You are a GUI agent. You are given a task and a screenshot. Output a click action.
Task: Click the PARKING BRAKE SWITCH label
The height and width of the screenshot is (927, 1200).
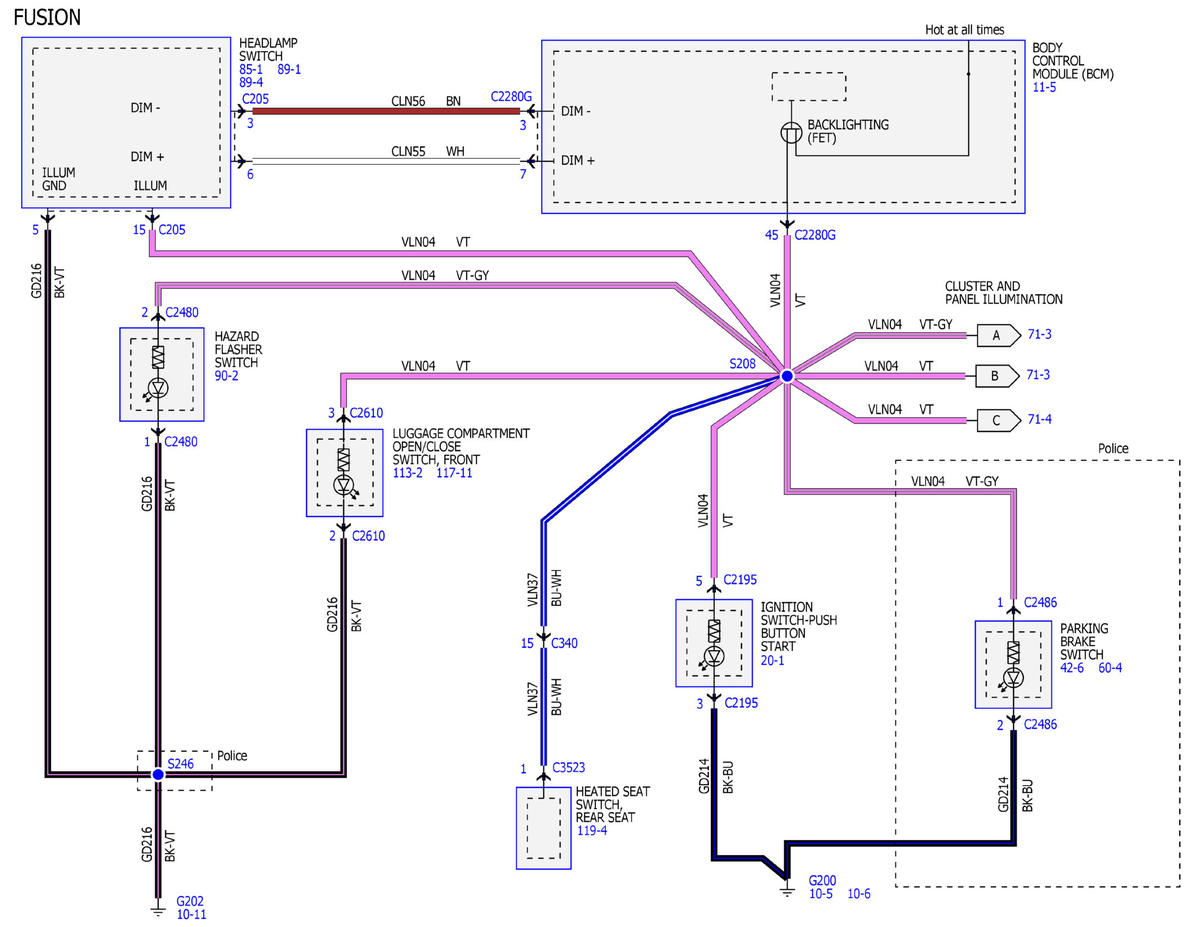pyautogui.click(x=1084, y=641)
